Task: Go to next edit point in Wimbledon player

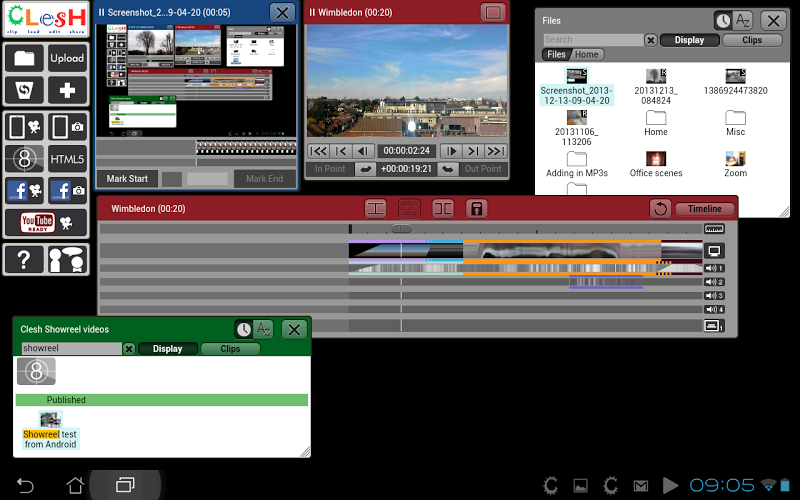Action: pos(473,151)
